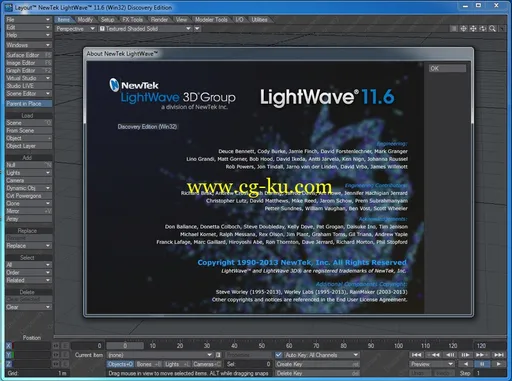This screenshot has height=381, width=512.
Task: Jump to the first frame
Action: 416,355
